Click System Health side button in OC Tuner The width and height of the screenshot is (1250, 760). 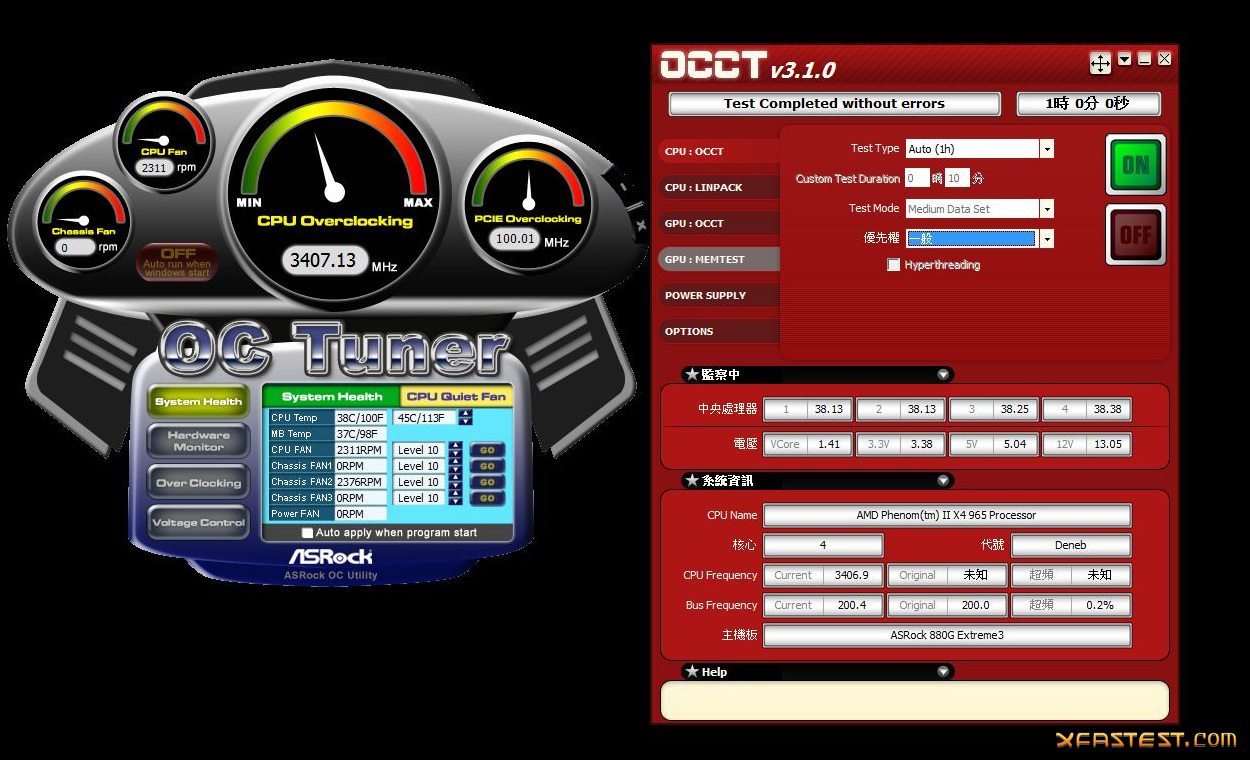tap(199, 401)
